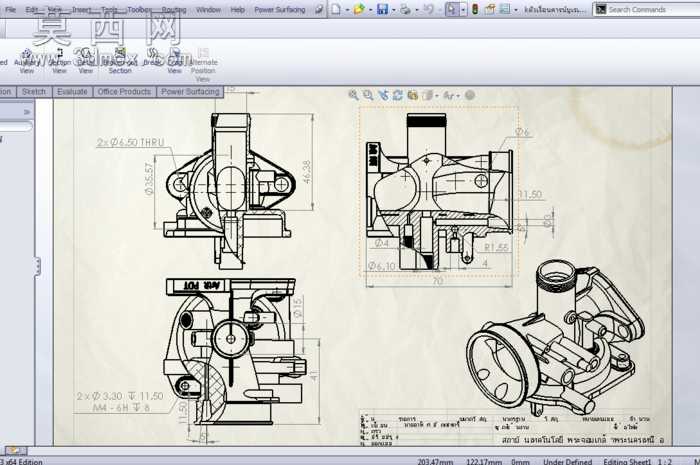
Task: Select the Break view tool
Action: [x=152, y=58]
